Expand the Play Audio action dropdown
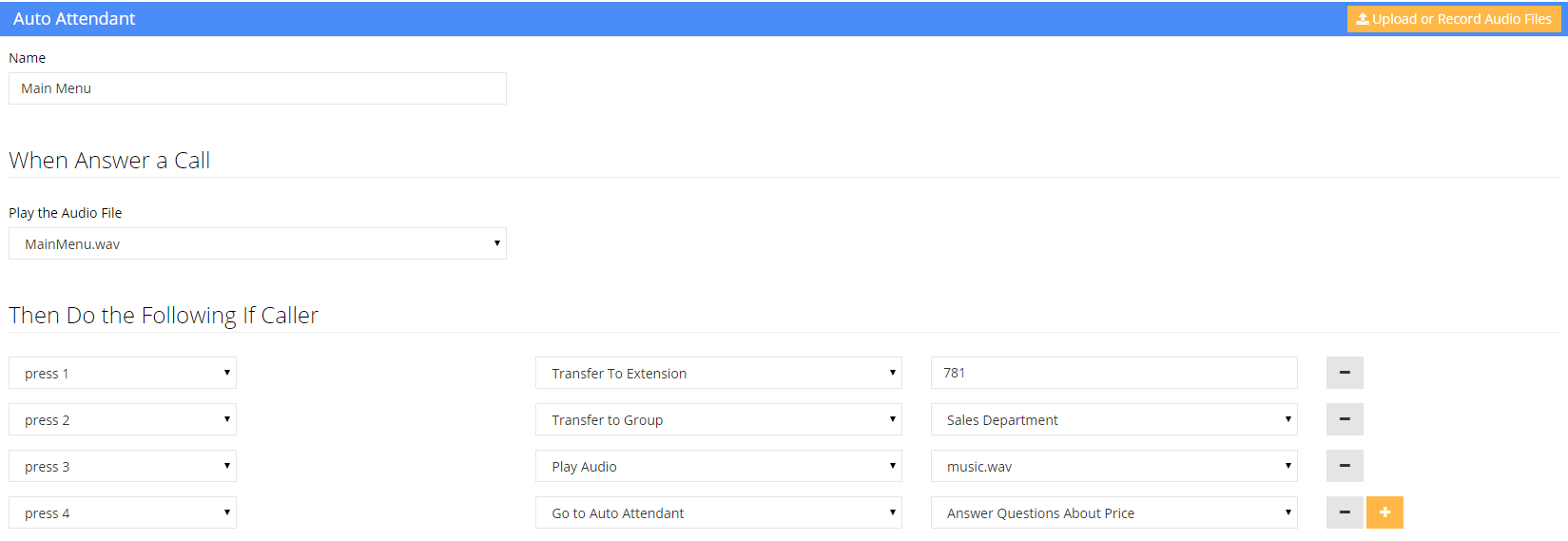 pyautogui.click(x=718, y=466)
